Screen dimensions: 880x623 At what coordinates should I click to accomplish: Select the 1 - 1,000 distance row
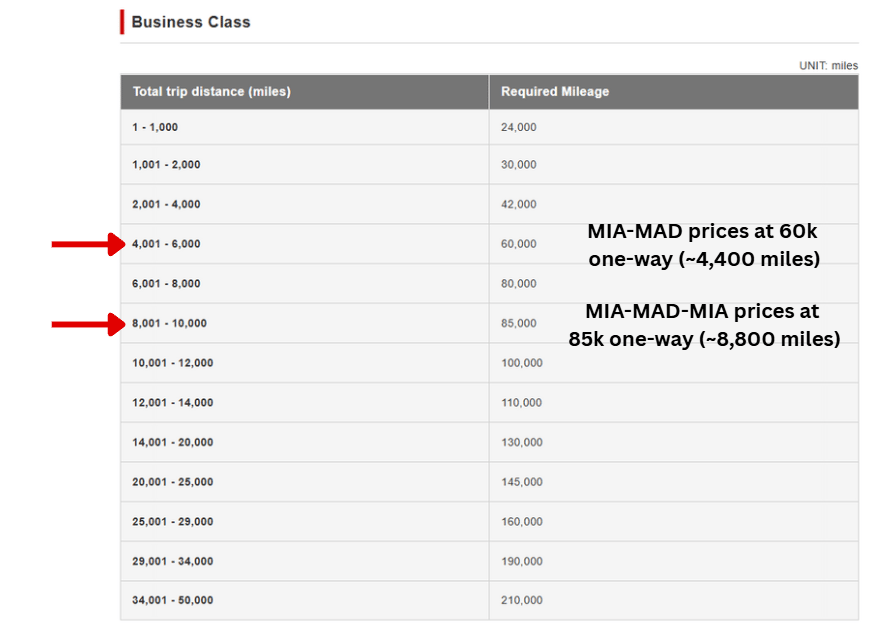pyautogui.click(x=155, y=128)
